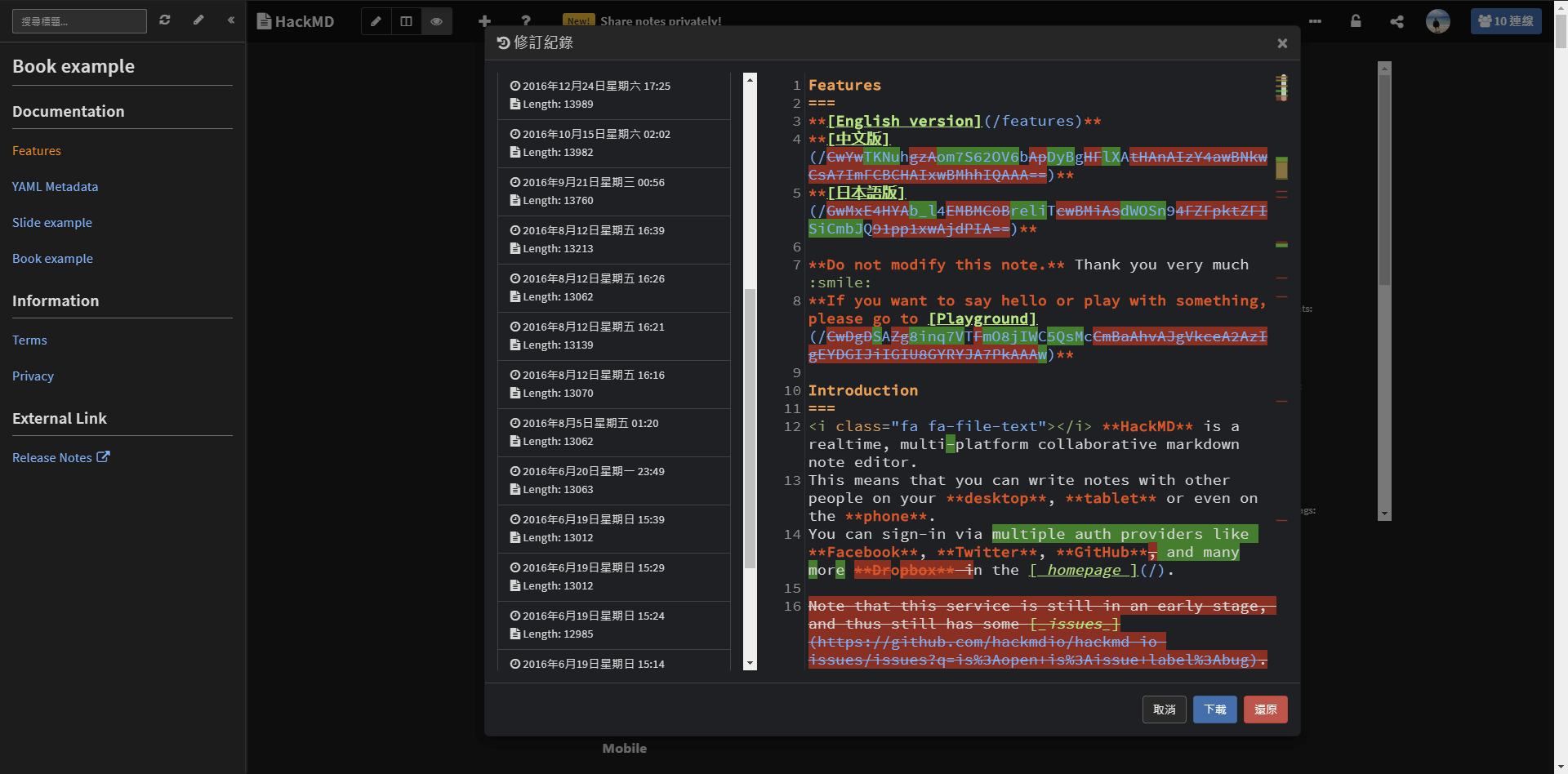
Task: Click 下載 download button
Action: pyautogui.click(x=1215, y=709)
